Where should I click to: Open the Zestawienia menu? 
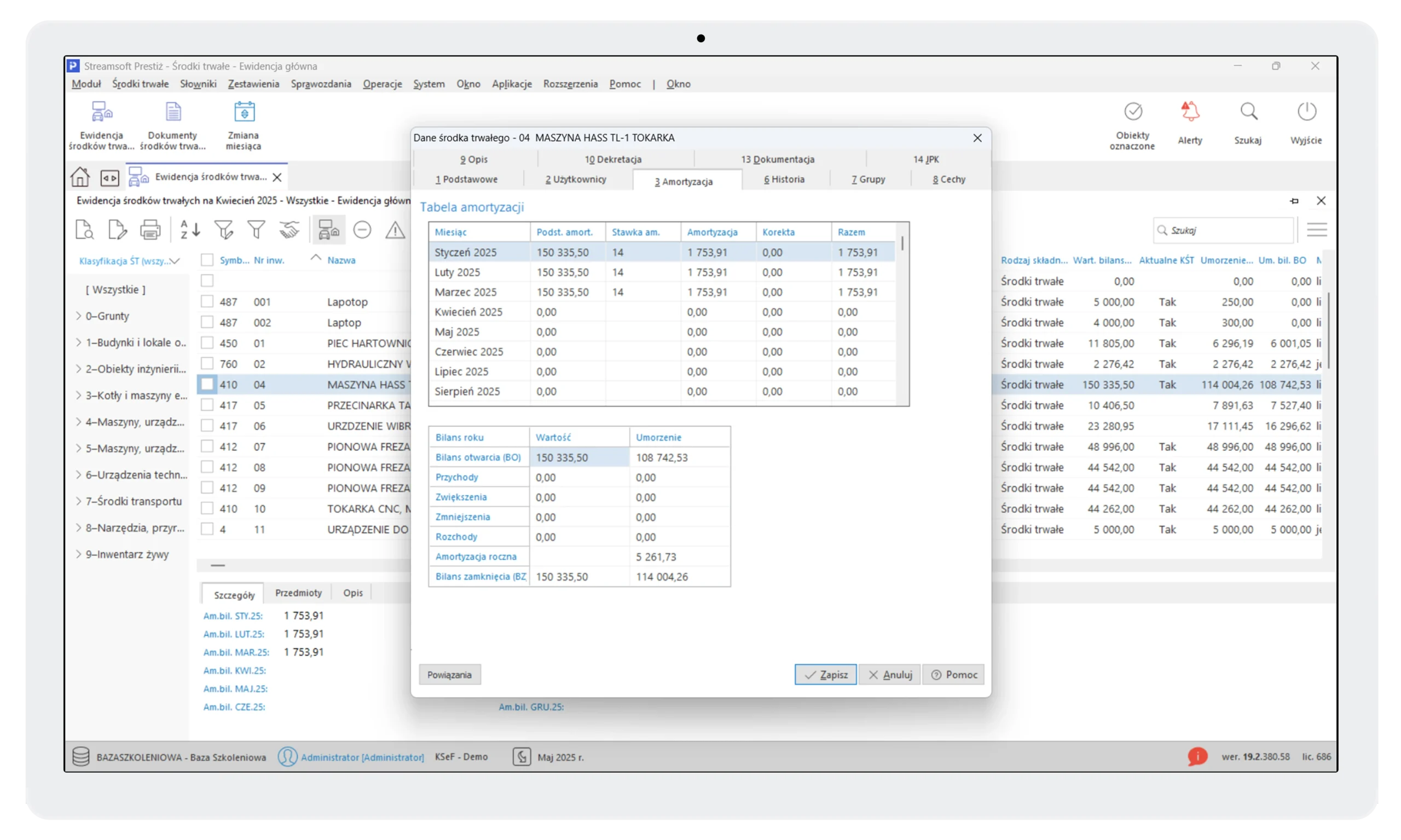(x=253, y=84)
